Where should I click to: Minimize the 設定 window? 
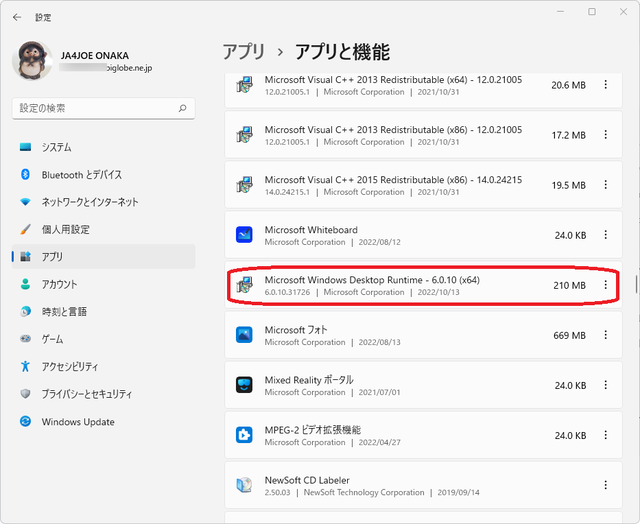[x=560, y=12]
